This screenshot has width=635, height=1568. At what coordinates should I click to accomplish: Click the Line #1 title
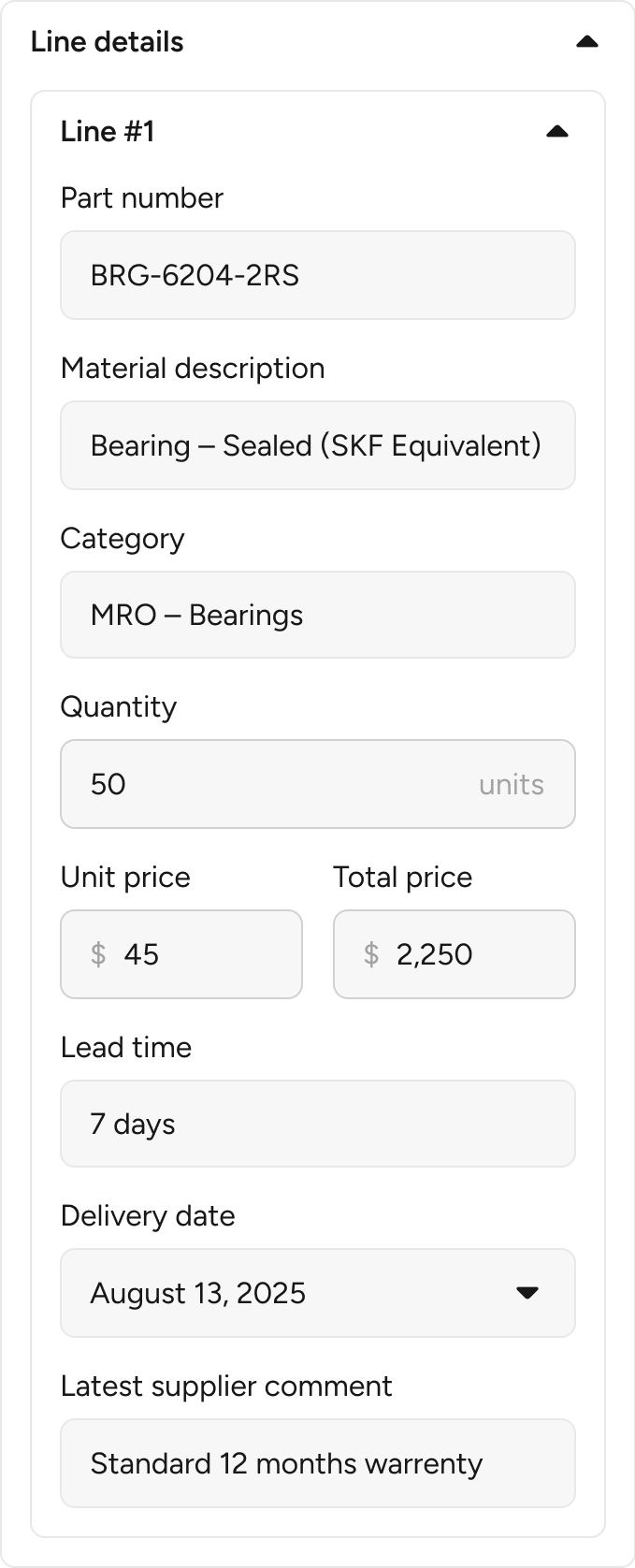click(x=107, y=132)
